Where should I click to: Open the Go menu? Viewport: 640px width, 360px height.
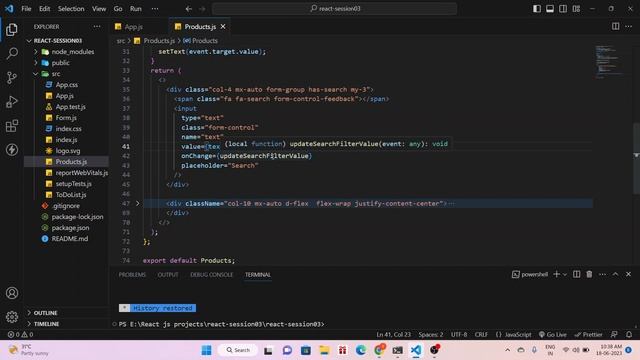tap(118, 9)
